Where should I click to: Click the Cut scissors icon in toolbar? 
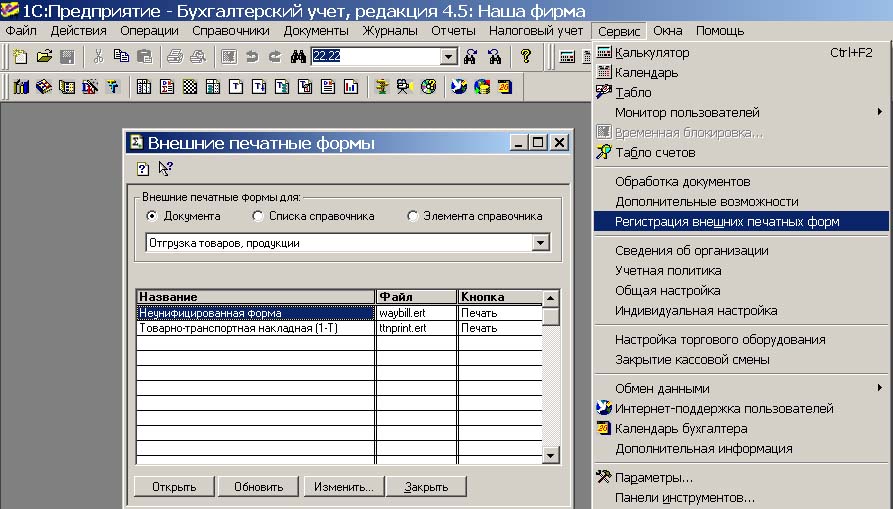pyautogui.click(x=98, y=57)
